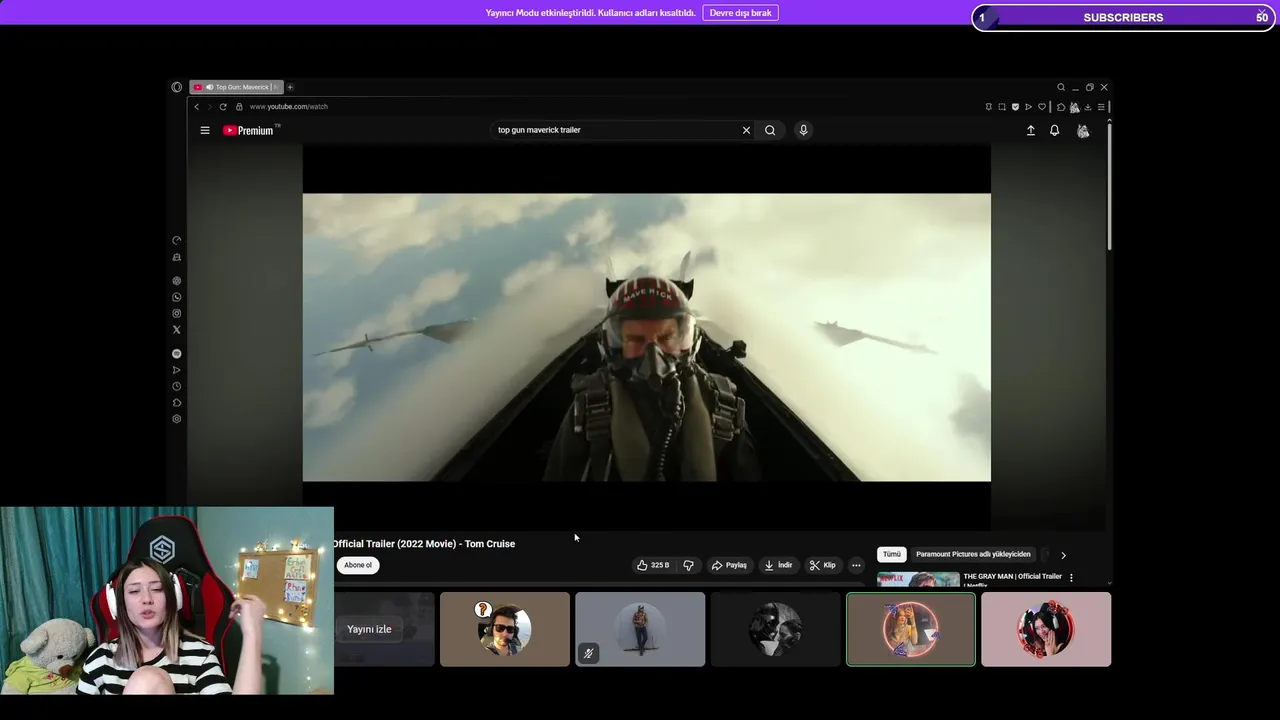This screenshot has width=1280, height=720.
Task: Open browser tab search magnifier
Action: point(1061,87)
